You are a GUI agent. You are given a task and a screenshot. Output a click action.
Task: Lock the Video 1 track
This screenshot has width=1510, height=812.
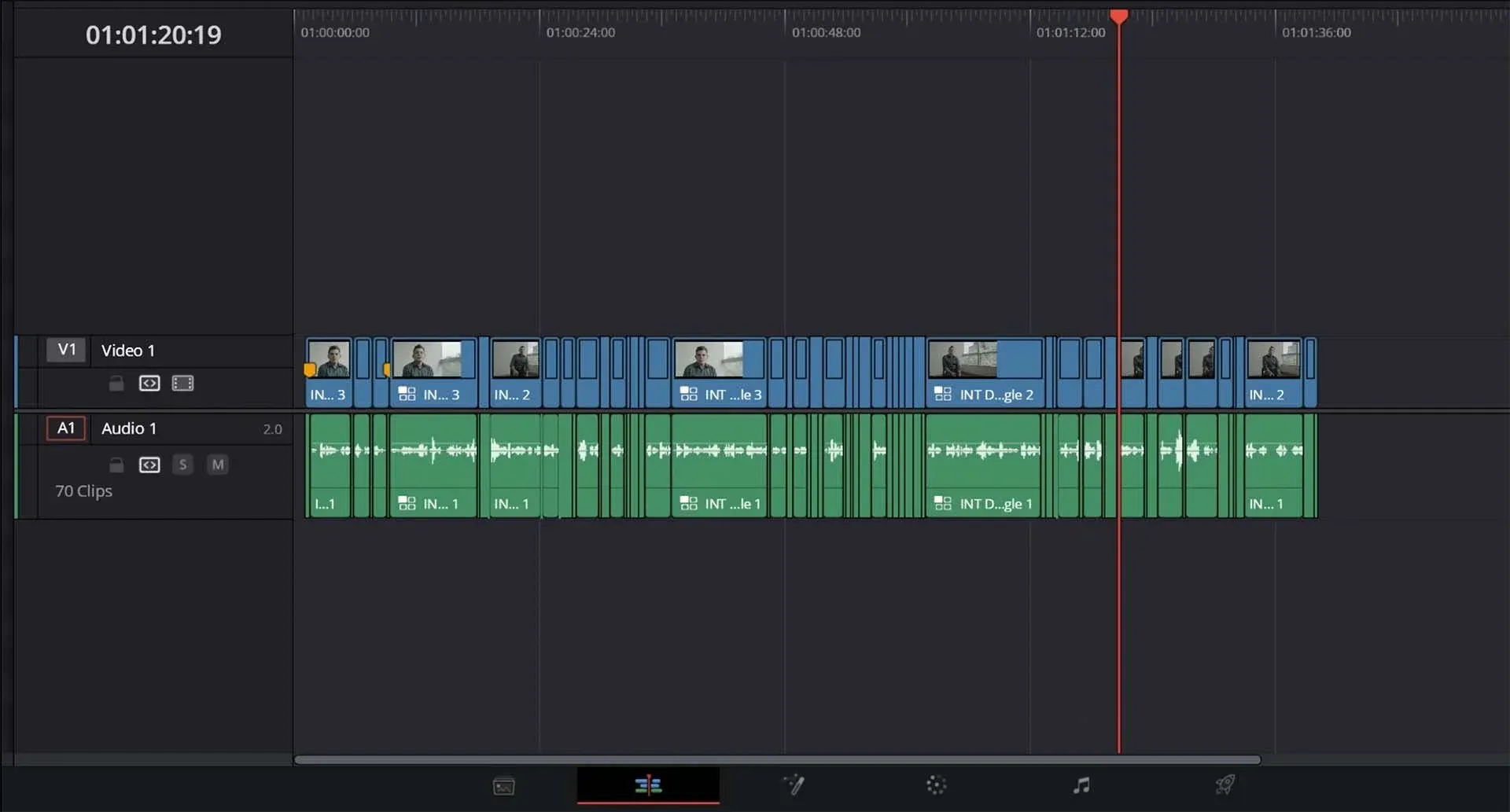point(116,383)
